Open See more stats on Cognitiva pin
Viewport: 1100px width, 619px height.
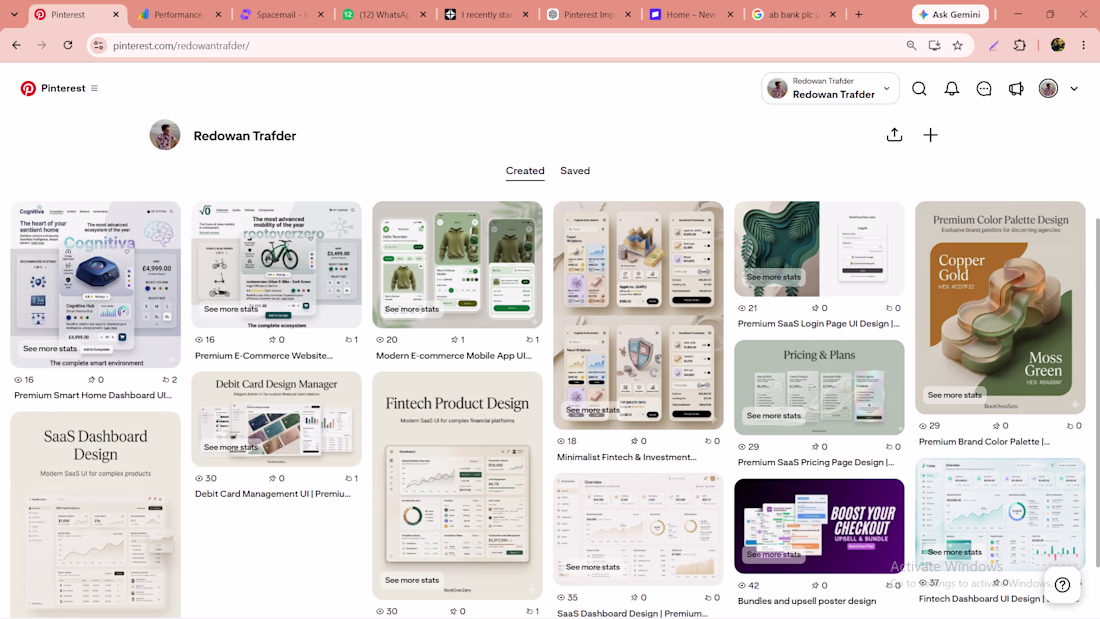tap(50, 348)
